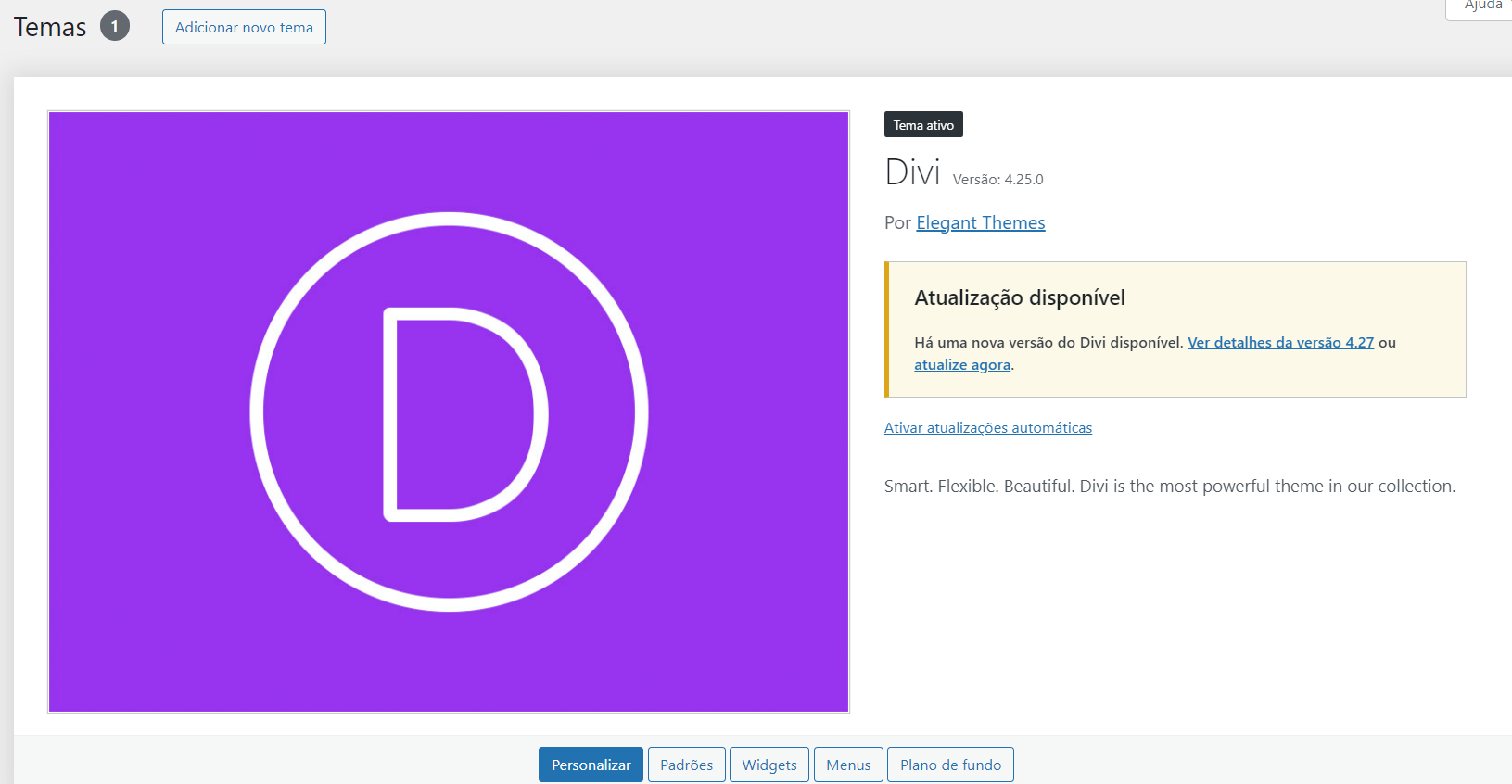Open the Widgets page
This screenshot has width=1512, height=784.
pyautogui.click(x=769, y=765)
